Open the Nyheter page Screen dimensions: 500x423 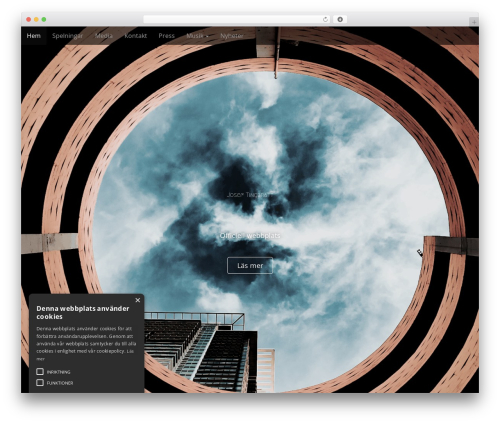(x=232, y=36)
